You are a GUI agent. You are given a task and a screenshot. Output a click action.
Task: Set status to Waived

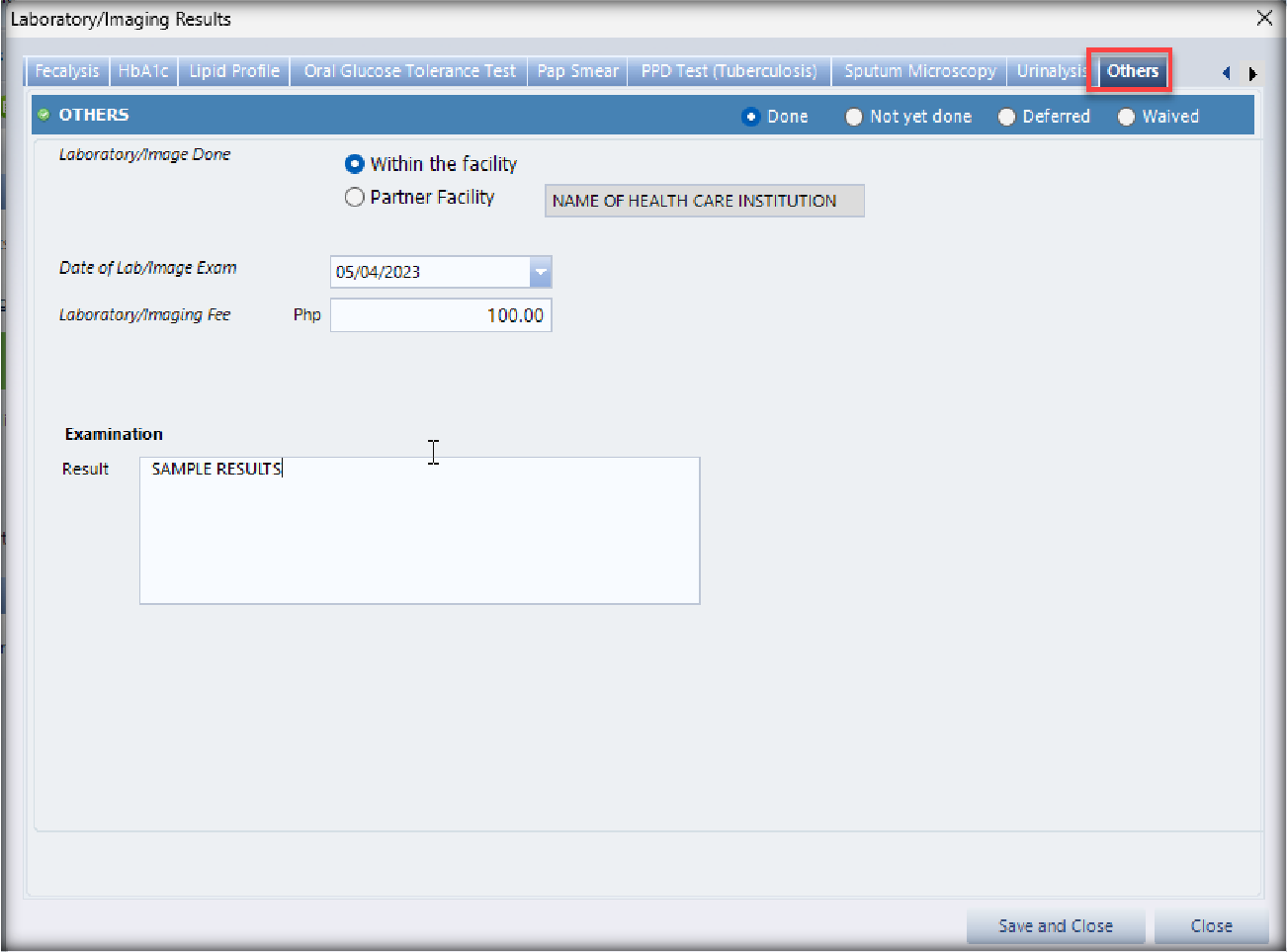[1126, 117]
